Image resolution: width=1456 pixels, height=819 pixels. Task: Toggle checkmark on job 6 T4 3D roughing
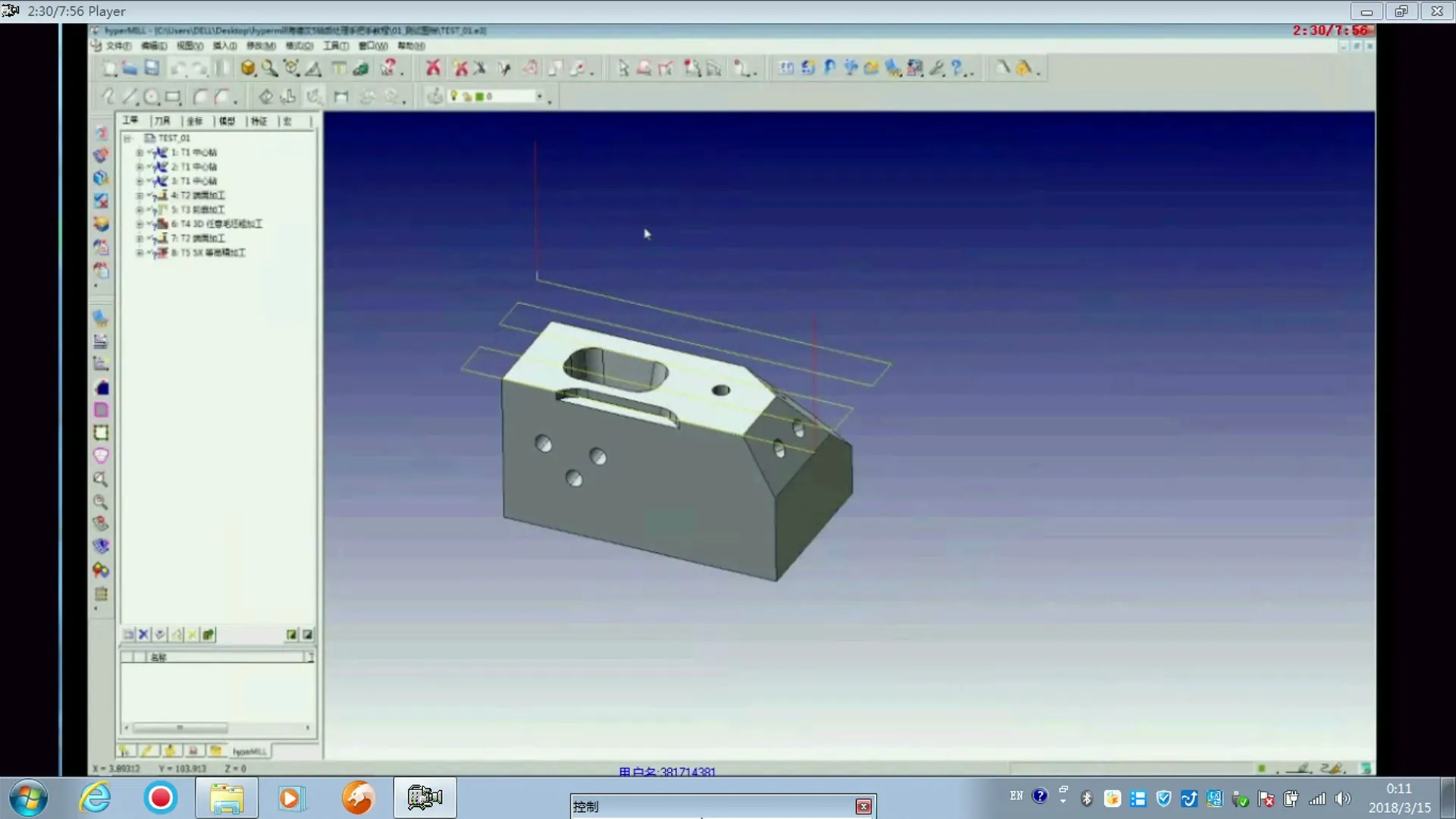tap(150, 224)
